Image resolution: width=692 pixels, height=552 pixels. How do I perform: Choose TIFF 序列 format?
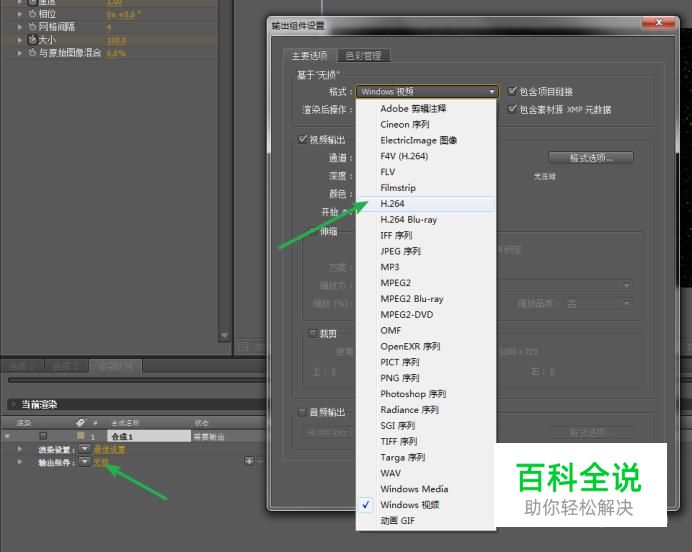pos(426,442)
